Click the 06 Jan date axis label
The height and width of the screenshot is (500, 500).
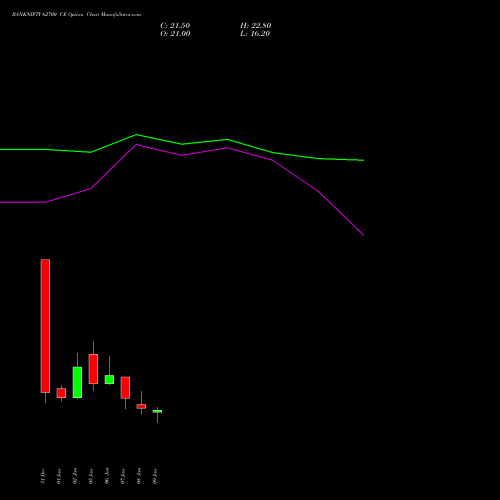(x=107, y=476)
